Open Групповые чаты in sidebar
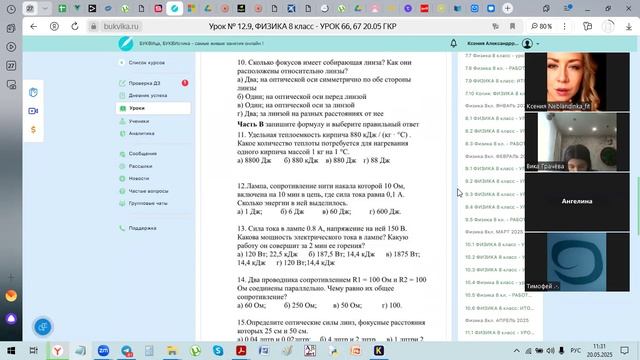The height and width of the screenshot is (360, 640). pos(148,203)
